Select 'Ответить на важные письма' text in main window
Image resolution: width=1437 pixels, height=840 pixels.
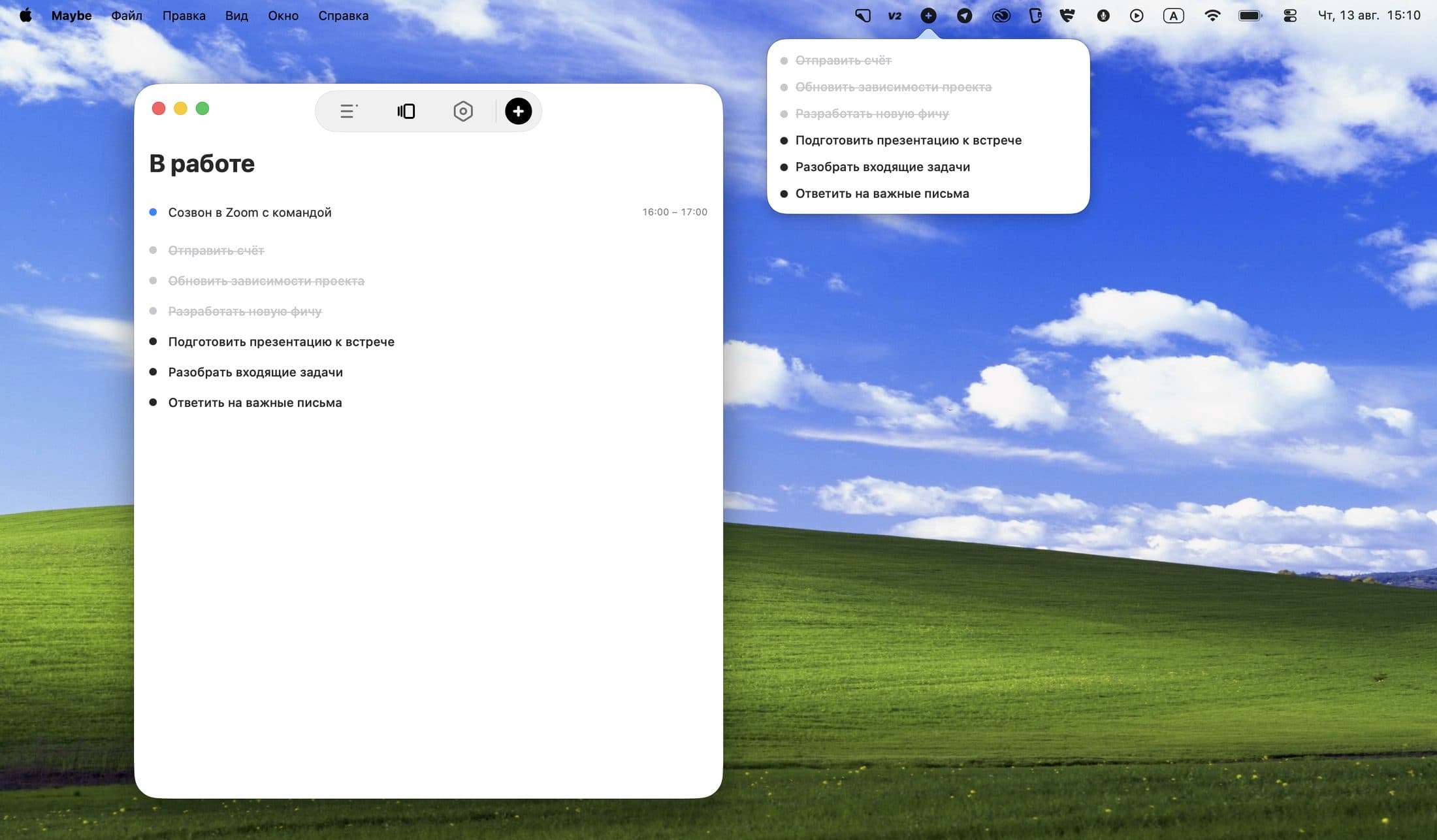(255, 402)
